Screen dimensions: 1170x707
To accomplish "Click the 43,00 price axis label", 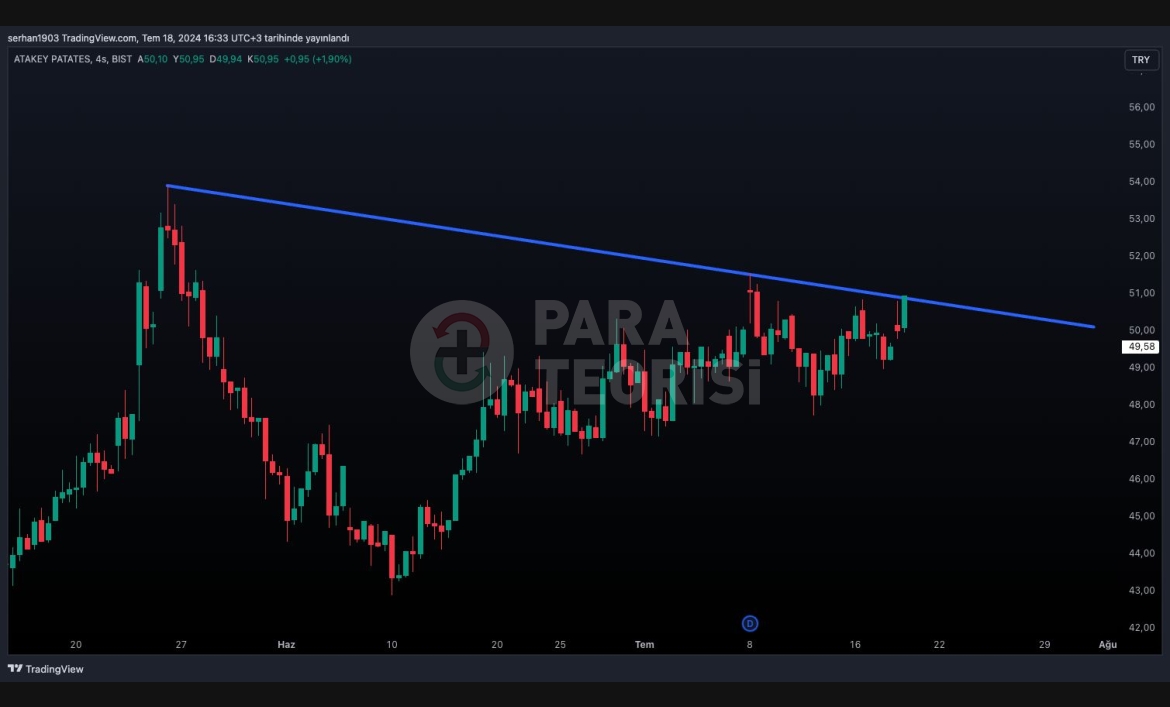I will (x=1142, y=590).
